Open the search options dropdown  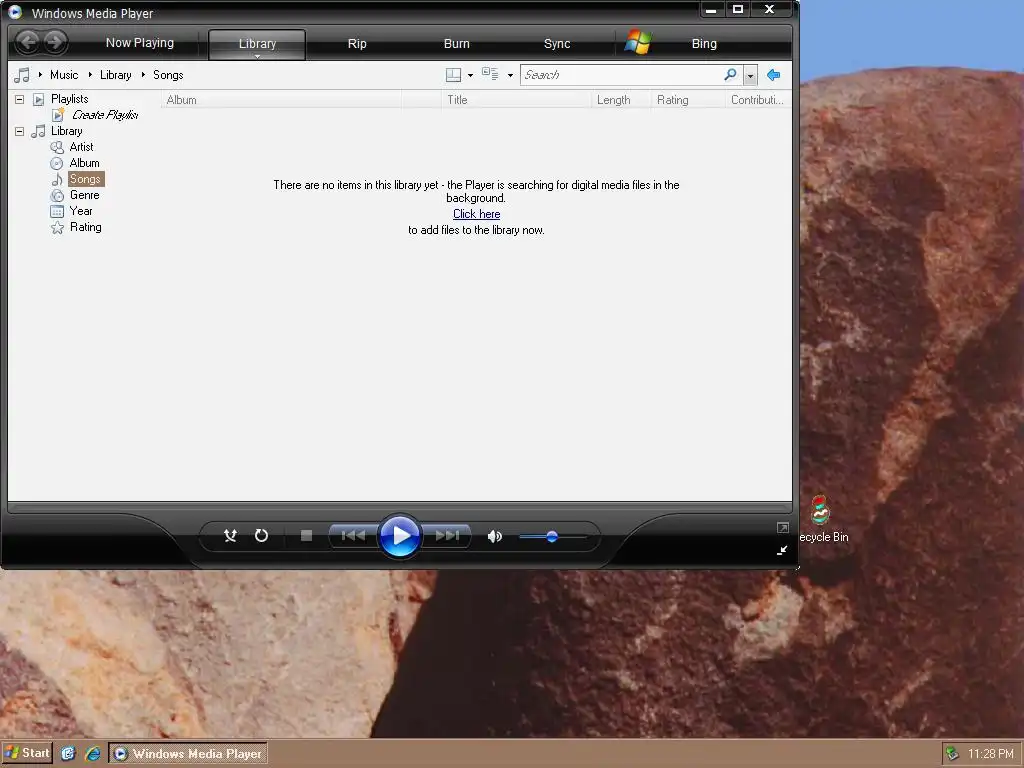click(750, 76)
